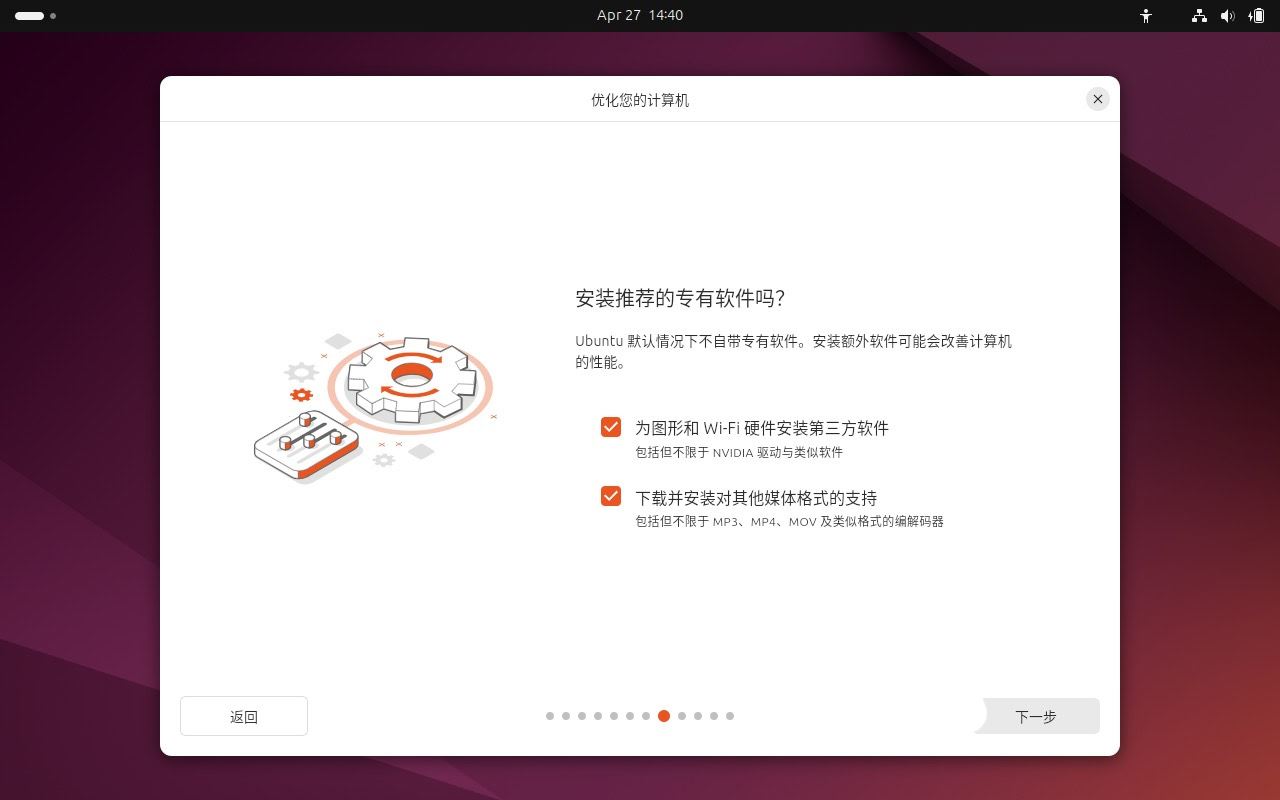Open the accessibility menu in the top bar

[1146, 16]
